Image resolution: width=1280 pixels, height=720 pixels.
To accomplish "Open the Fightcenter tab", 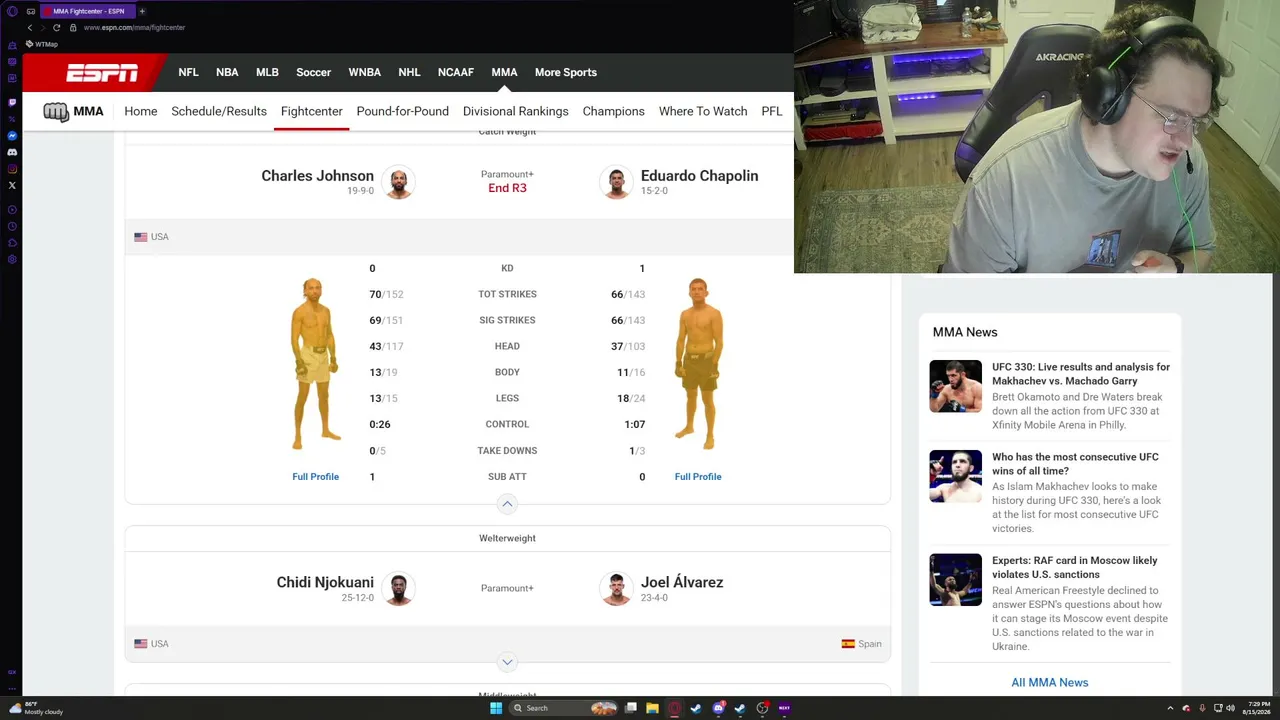I will click(x=312, y=111).
